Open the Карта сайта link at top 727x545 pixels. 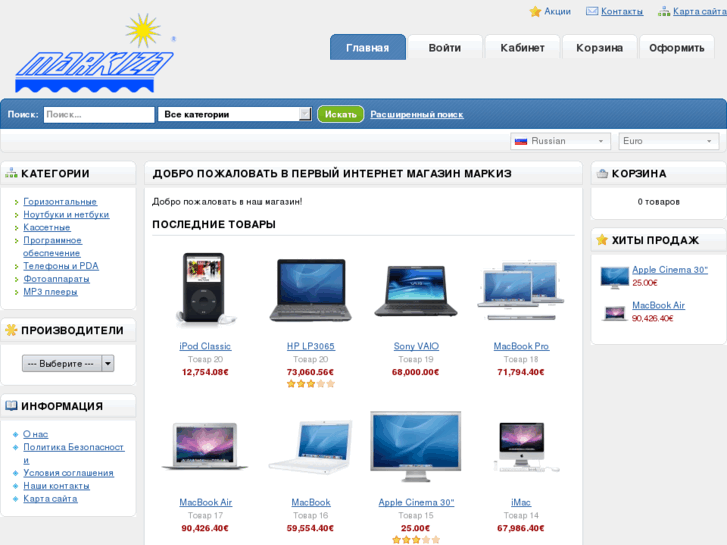(x=700, y=11)
